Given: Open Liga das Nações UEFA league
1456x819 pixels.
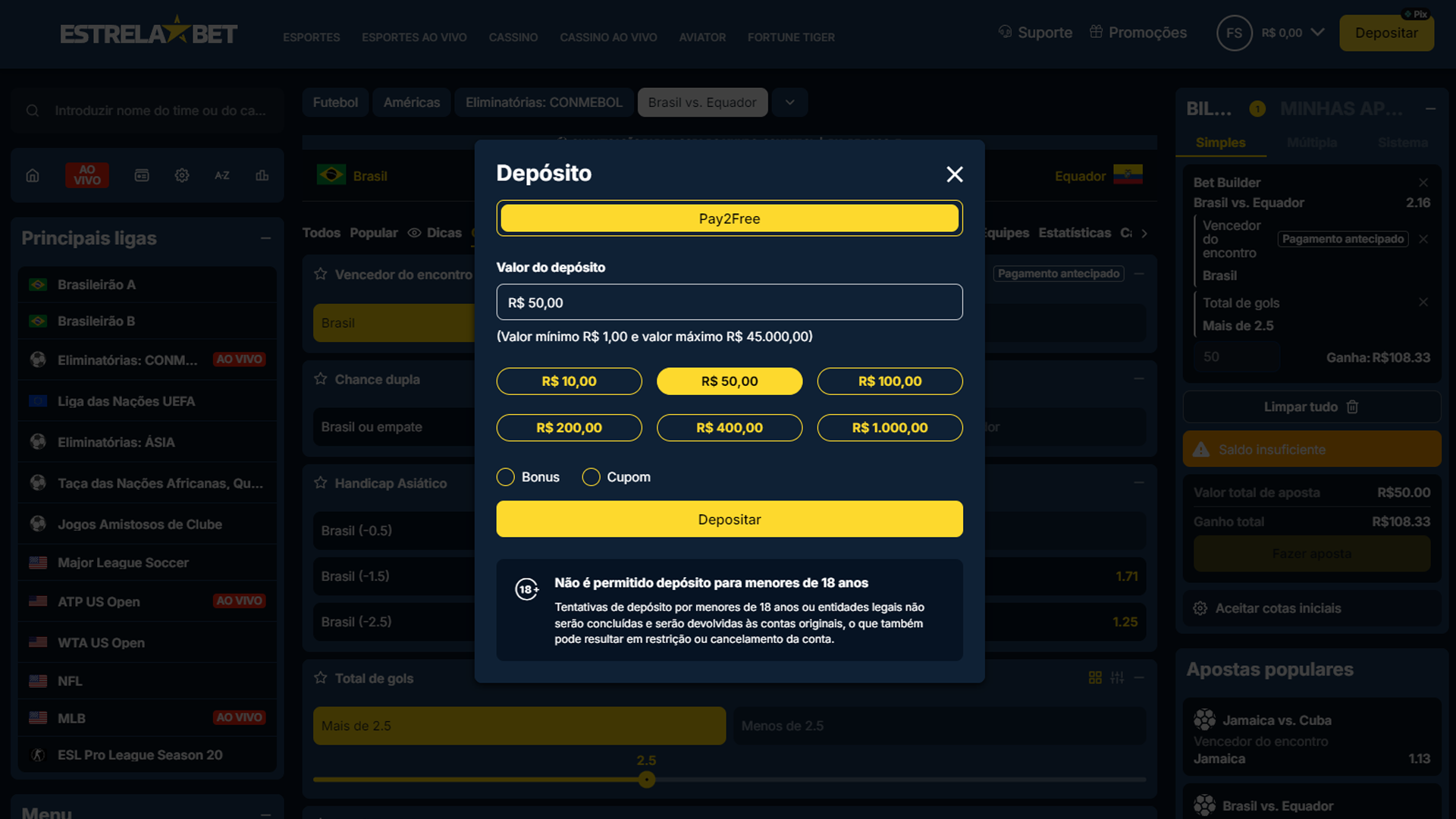Looking at the screenshot, I should (x=147, y=401).
